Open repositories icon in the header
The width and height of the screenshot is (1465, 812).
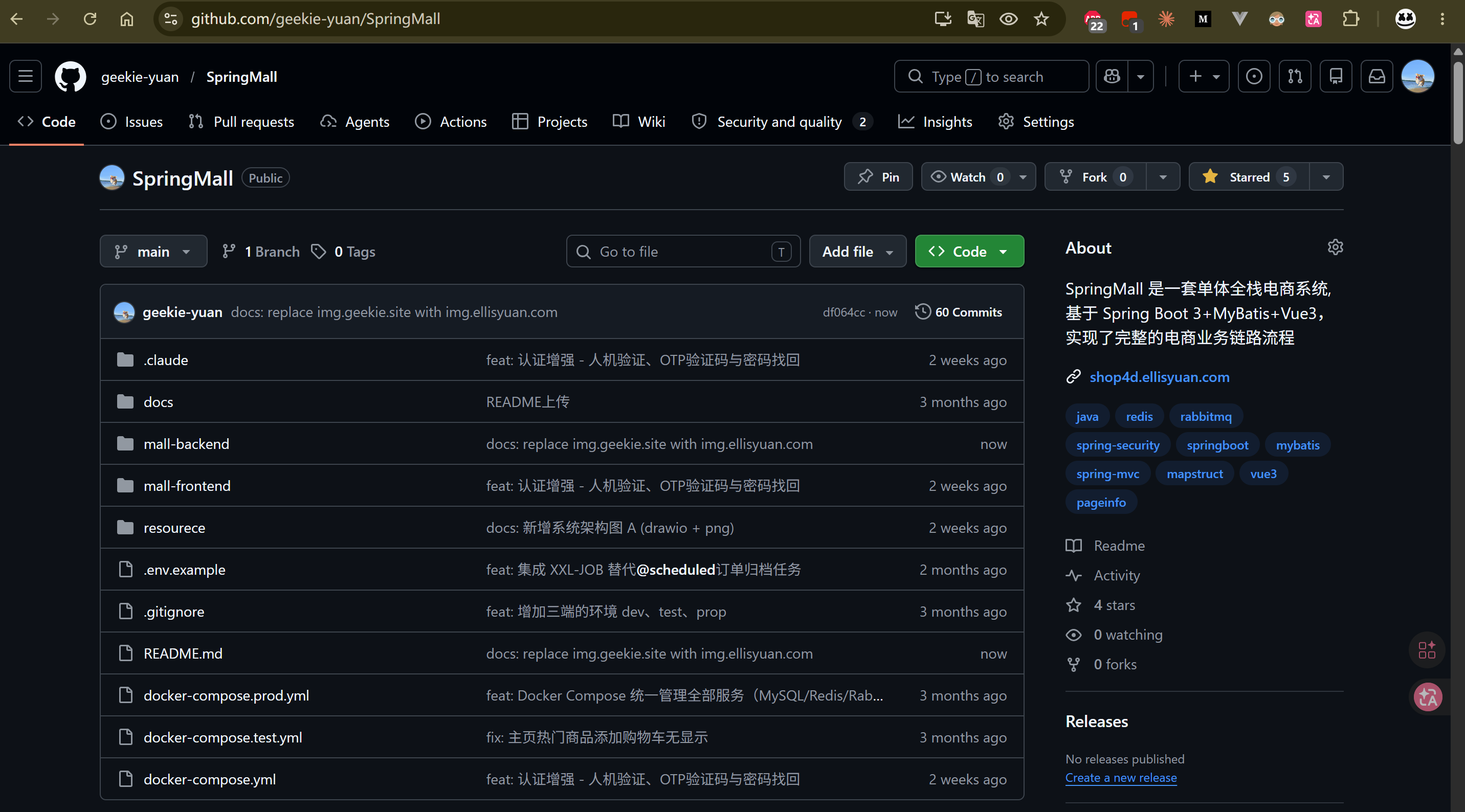[x=1336, y=76]
